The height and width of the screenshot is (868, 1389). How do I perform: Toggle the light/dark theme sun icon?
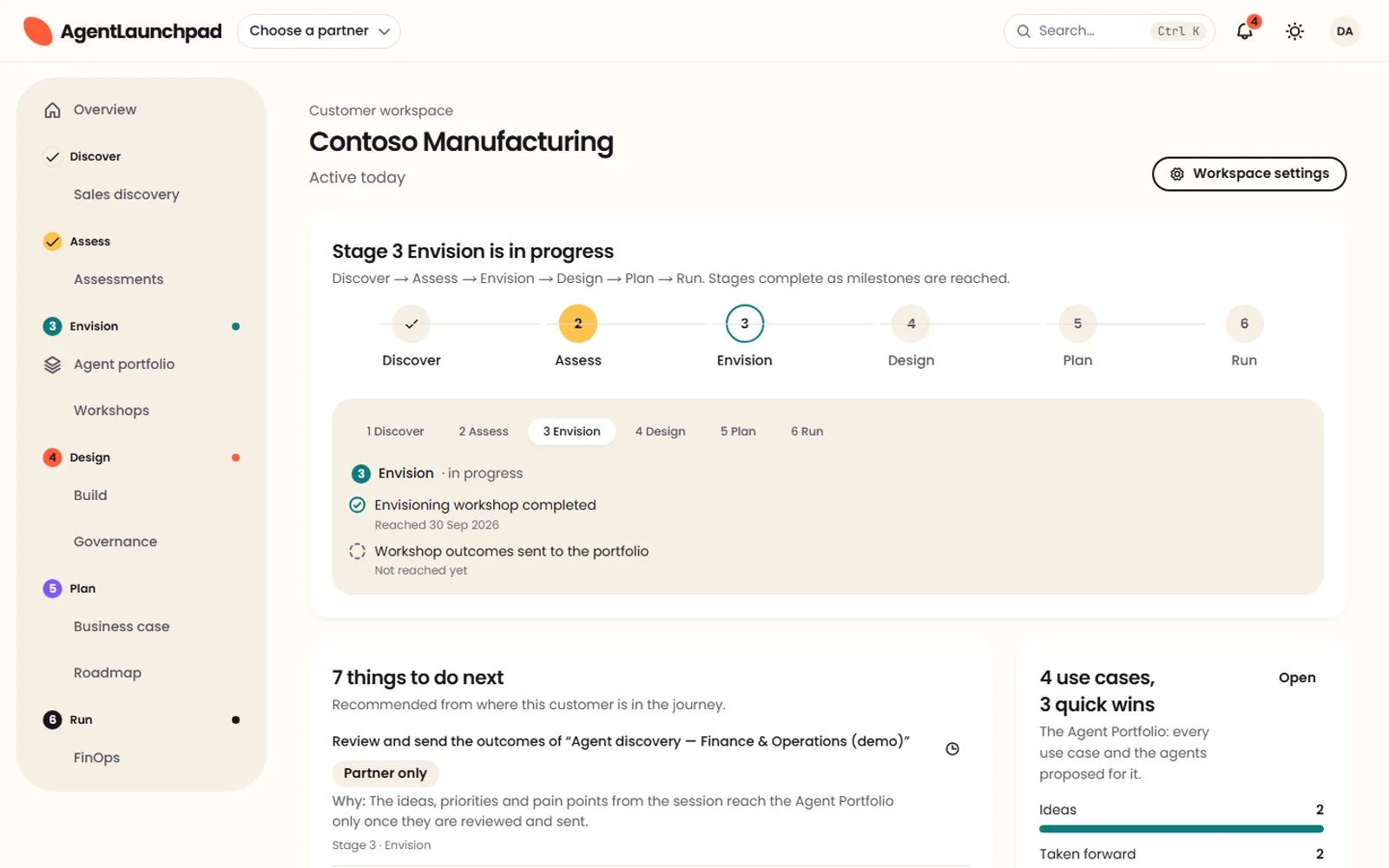1294,31
